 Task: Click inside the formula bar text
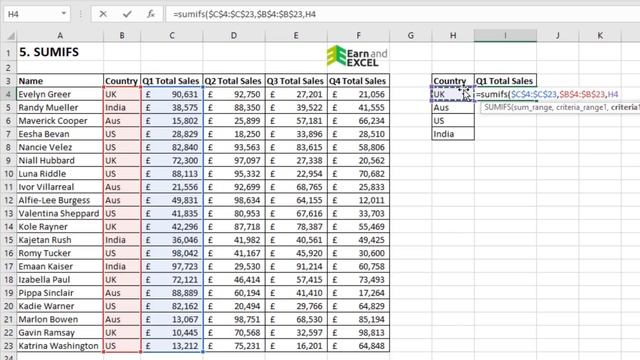(x=244, y=14)
